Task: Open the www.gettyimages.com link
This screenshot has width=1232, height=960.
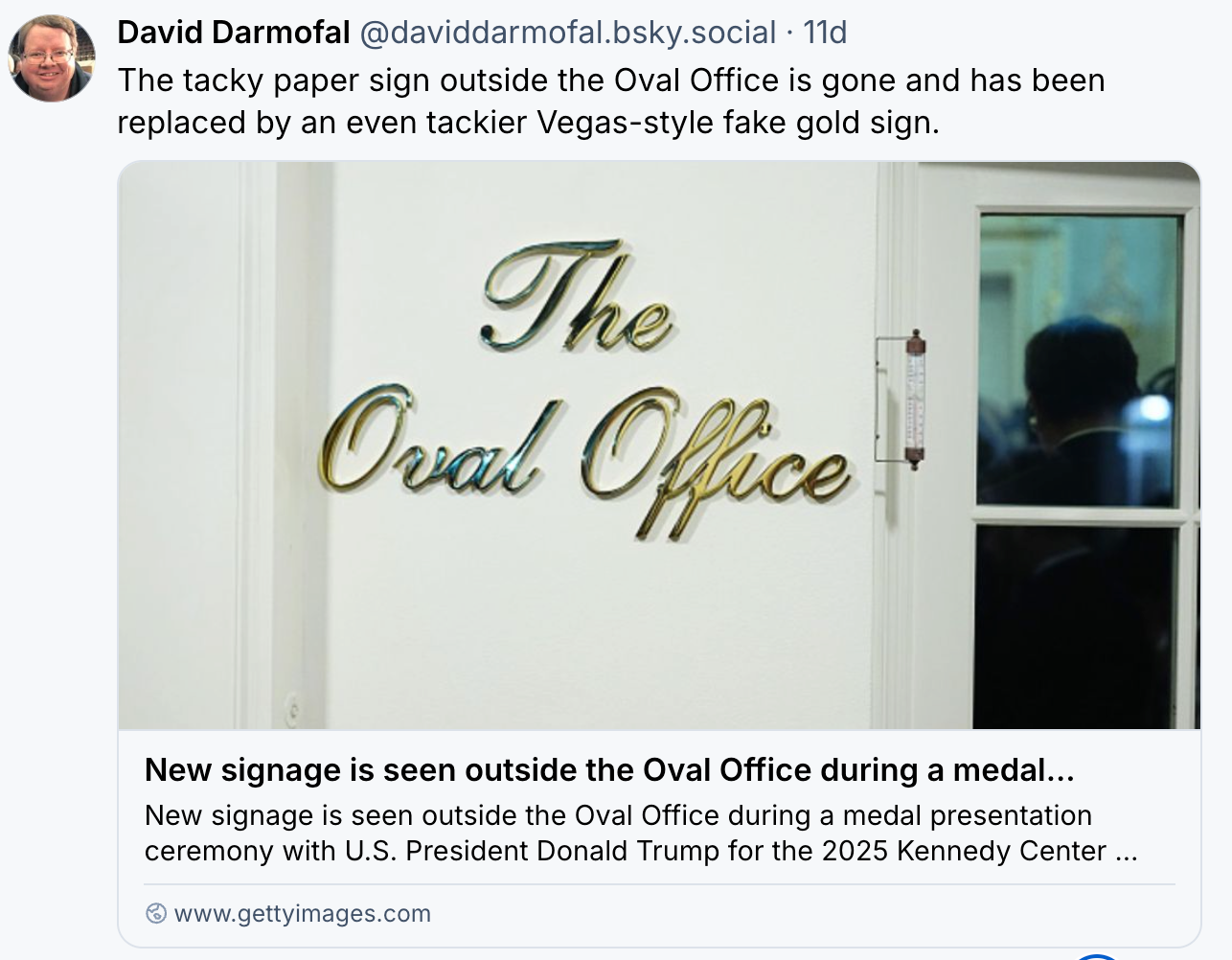Action: point(303,914)
